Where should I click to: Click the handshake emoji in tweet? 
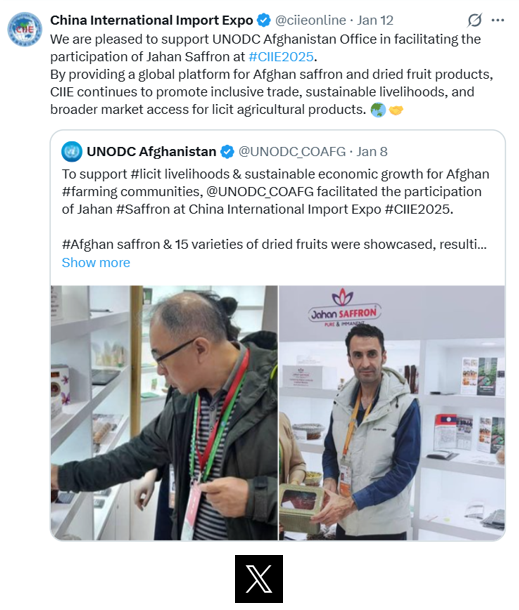pyautogui.click(x=396, y=110)
